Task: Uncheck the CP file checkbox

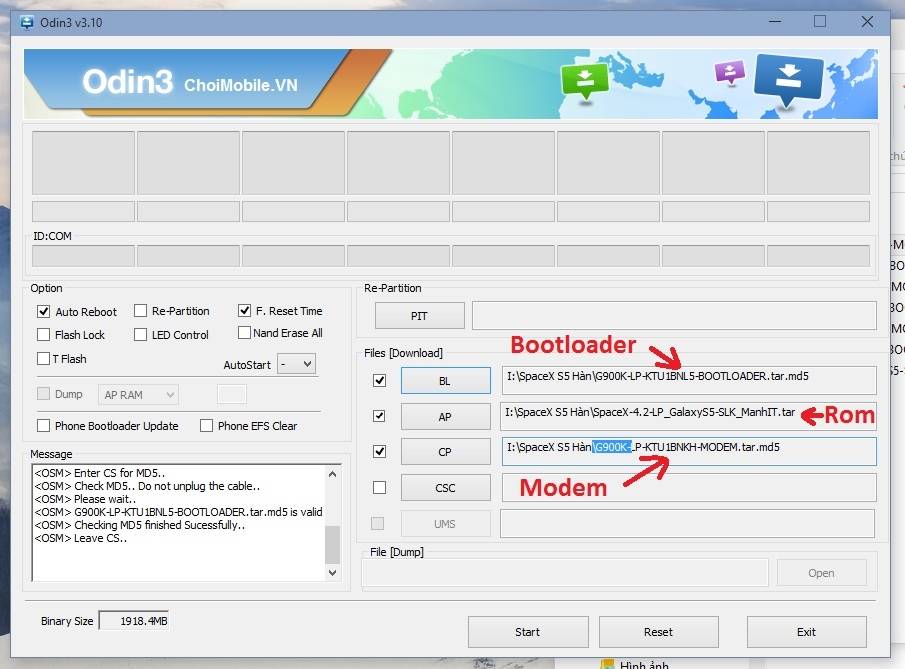Action: [379, 451]
